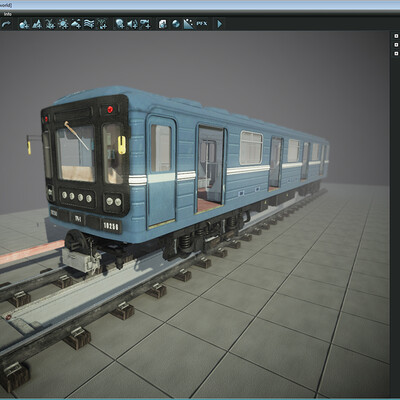400x400 pixels.
Task: Expand the third right side panel button
Action: [396, 53]
